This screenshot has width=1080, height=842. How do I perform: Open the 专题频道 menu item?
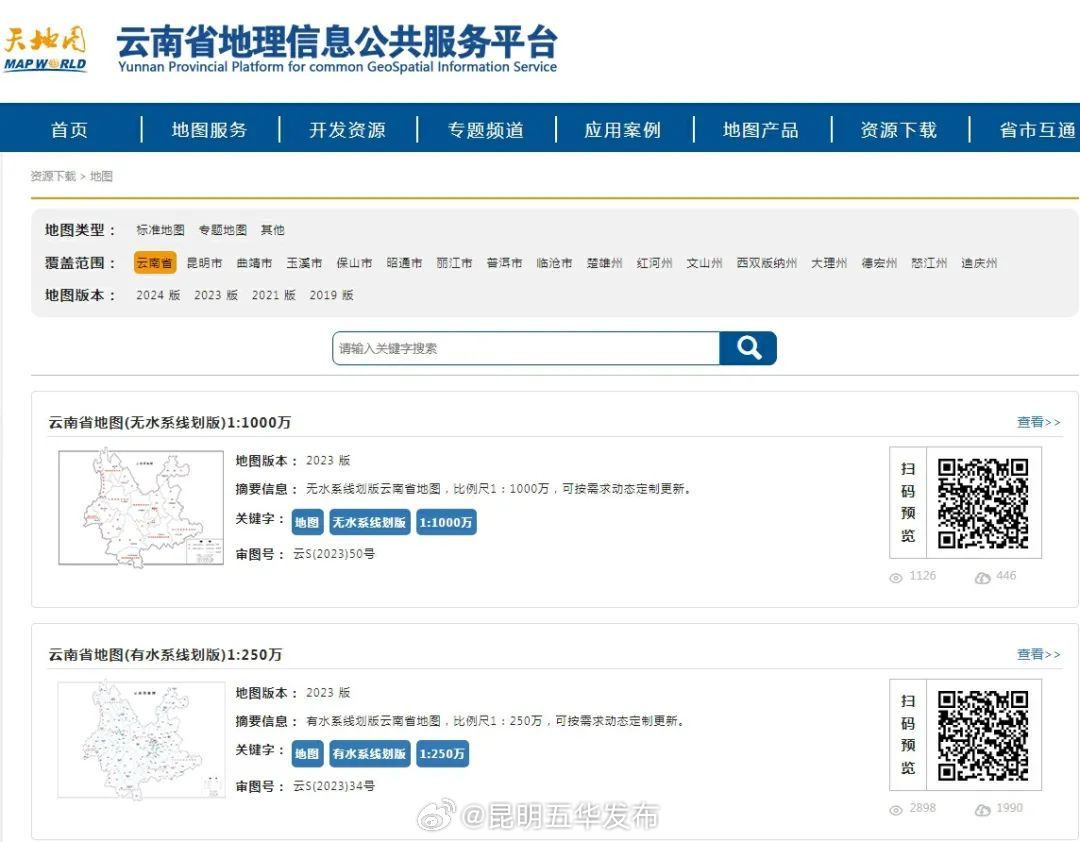coord(485,127)
